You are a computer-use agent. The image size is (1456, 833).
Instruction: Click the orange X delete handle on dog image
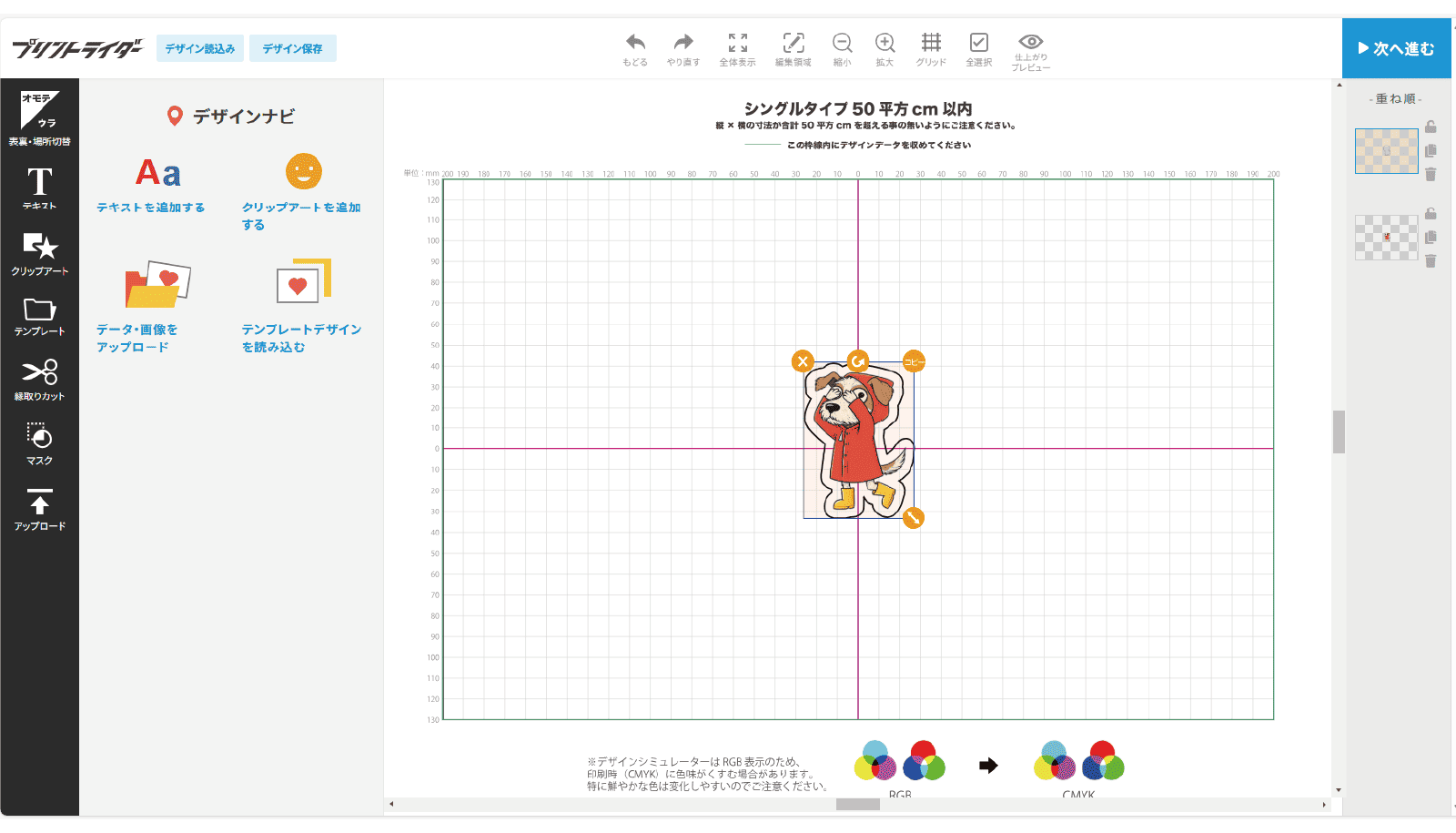tap(803, 361)
